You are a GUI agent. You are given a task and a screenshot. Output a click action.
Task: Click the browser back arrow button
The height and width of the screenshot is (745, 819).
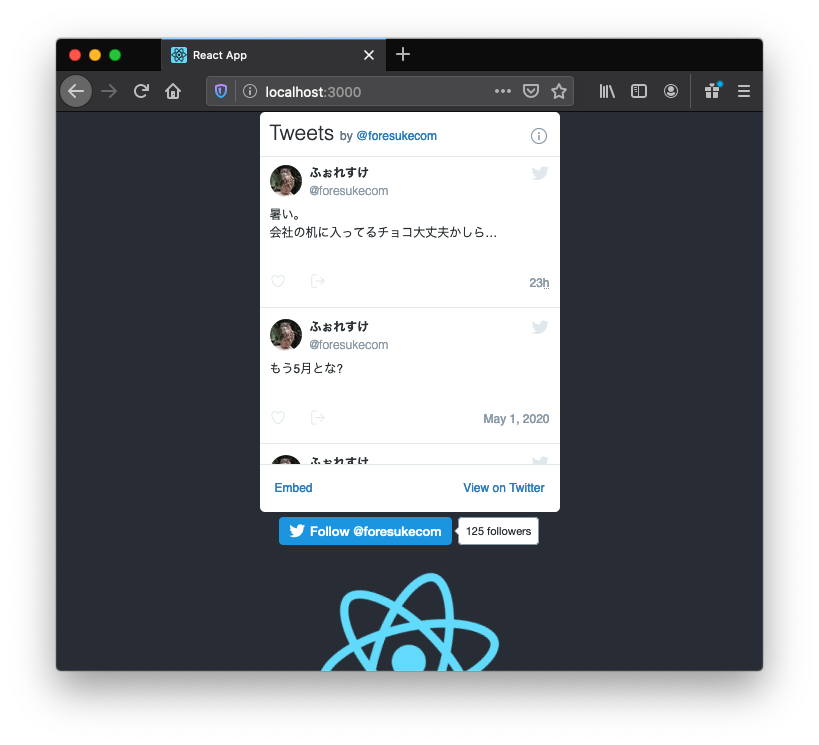tap(76, 91)
